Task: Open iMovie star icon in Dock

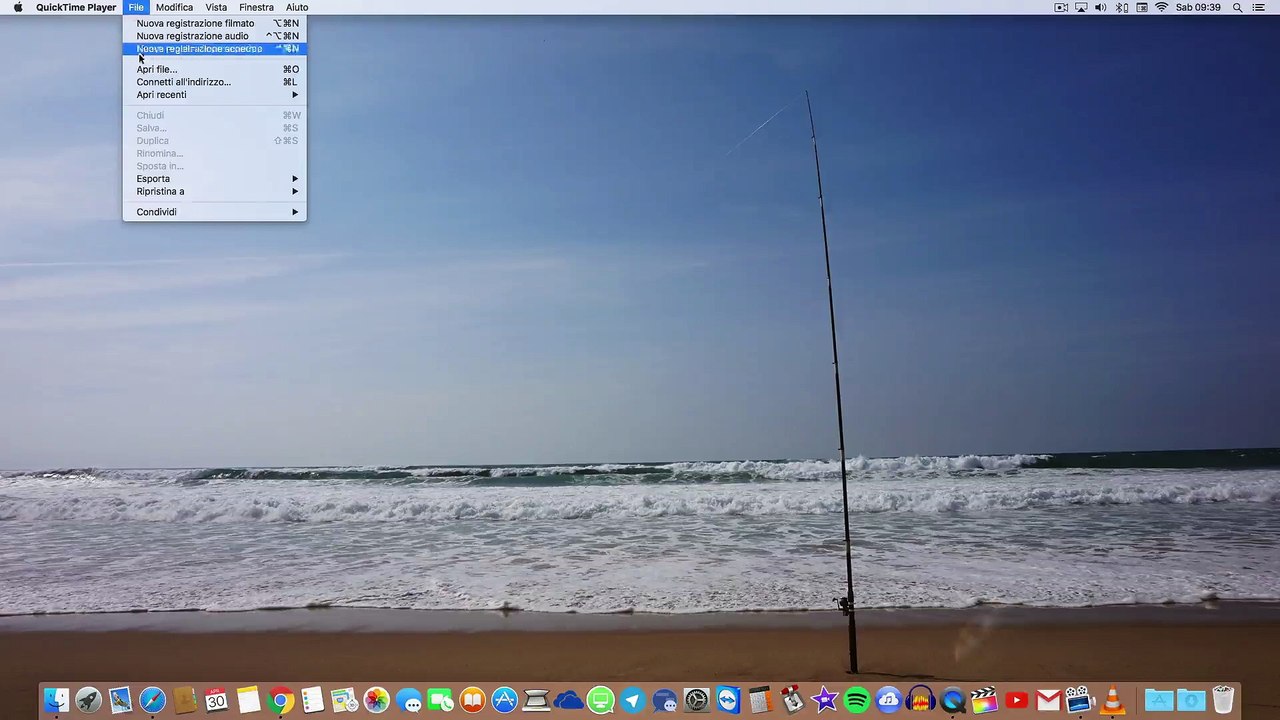Action: (x=824, y=701)
